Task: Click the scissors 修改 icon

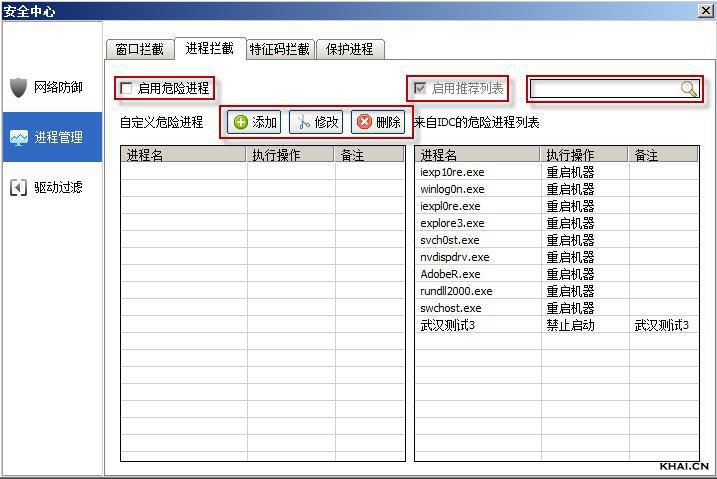Action: [301, 122]
